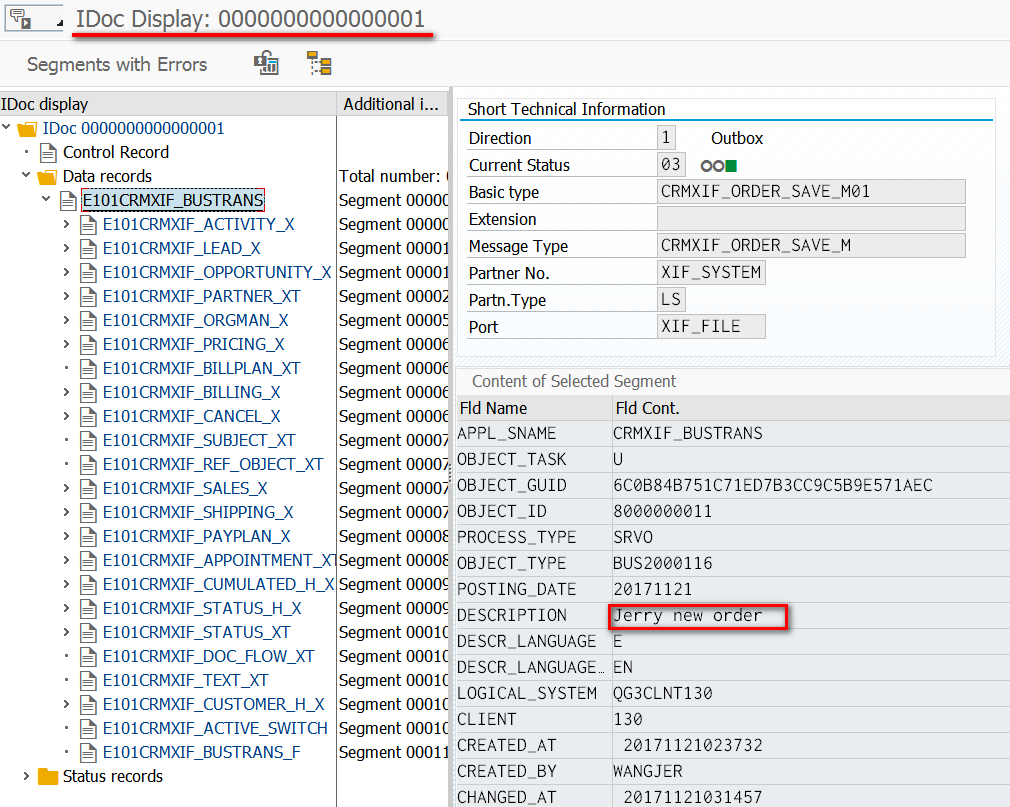1010x807 pixels.
Task: Click the Partner No. field XIF_SYSTEM
Action: 711,272
